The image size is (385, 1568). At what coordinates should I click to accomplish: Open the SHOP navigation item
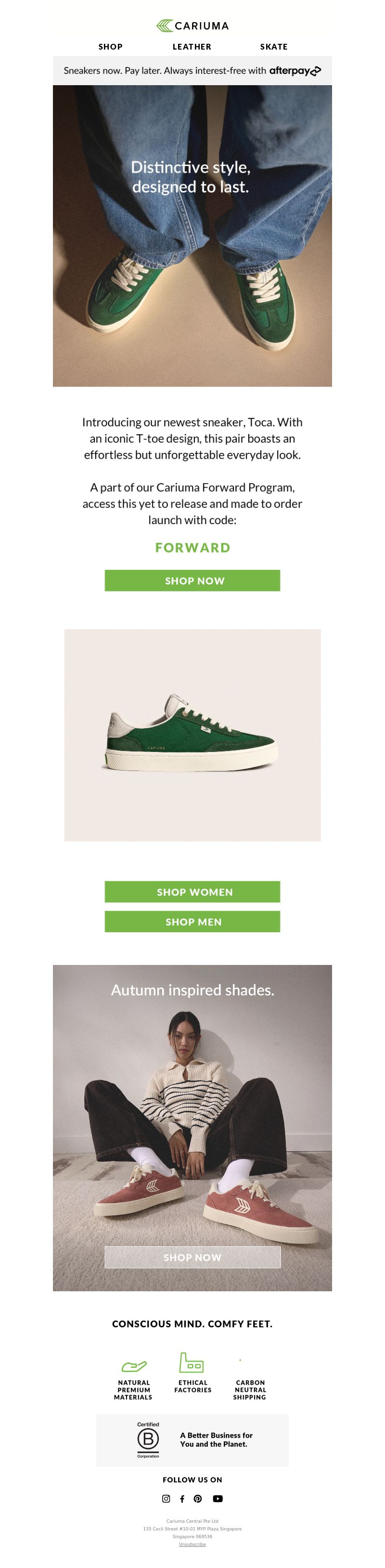tap(111, 47)
